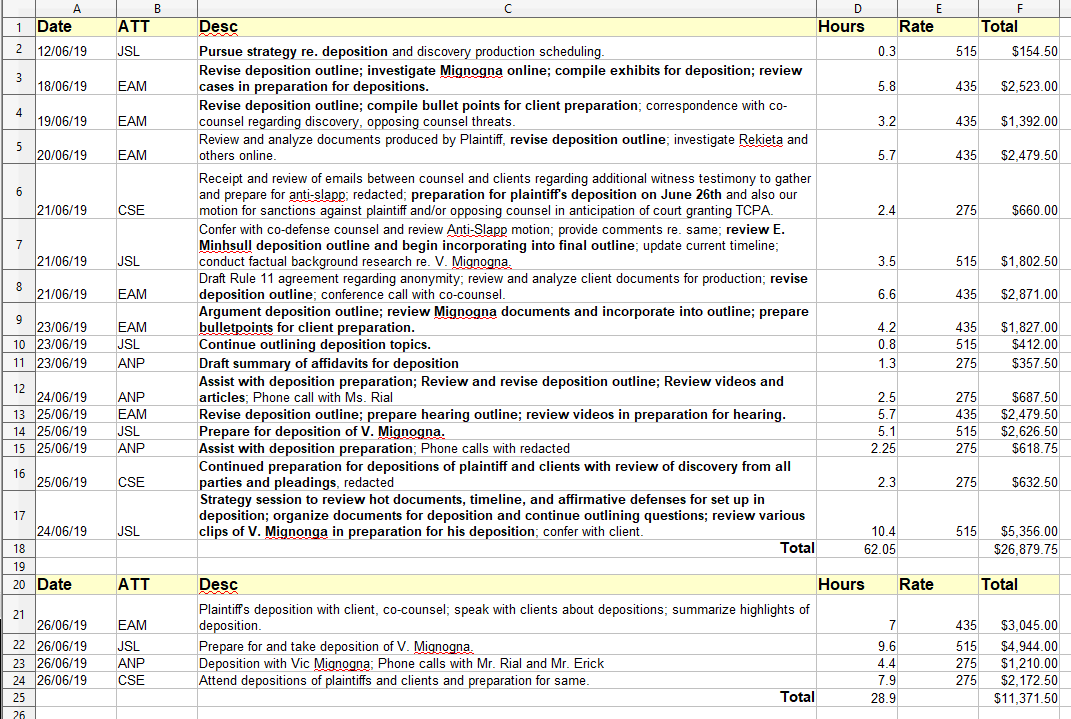Image resolution: width=1071 pixels, height=719 pixels.
Task: Click the amount cell '$3,045.00'
Action: pyautogui.click(x=1019, y=615)
